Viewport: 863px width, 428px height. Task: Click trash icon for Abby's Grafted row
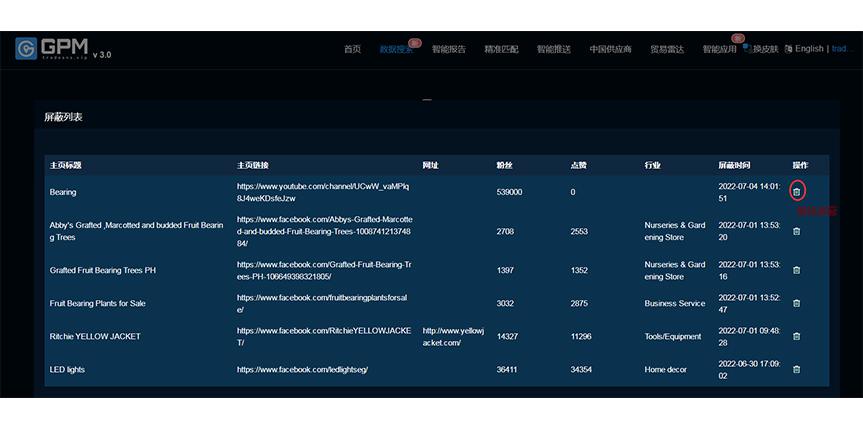pos(796,231)
